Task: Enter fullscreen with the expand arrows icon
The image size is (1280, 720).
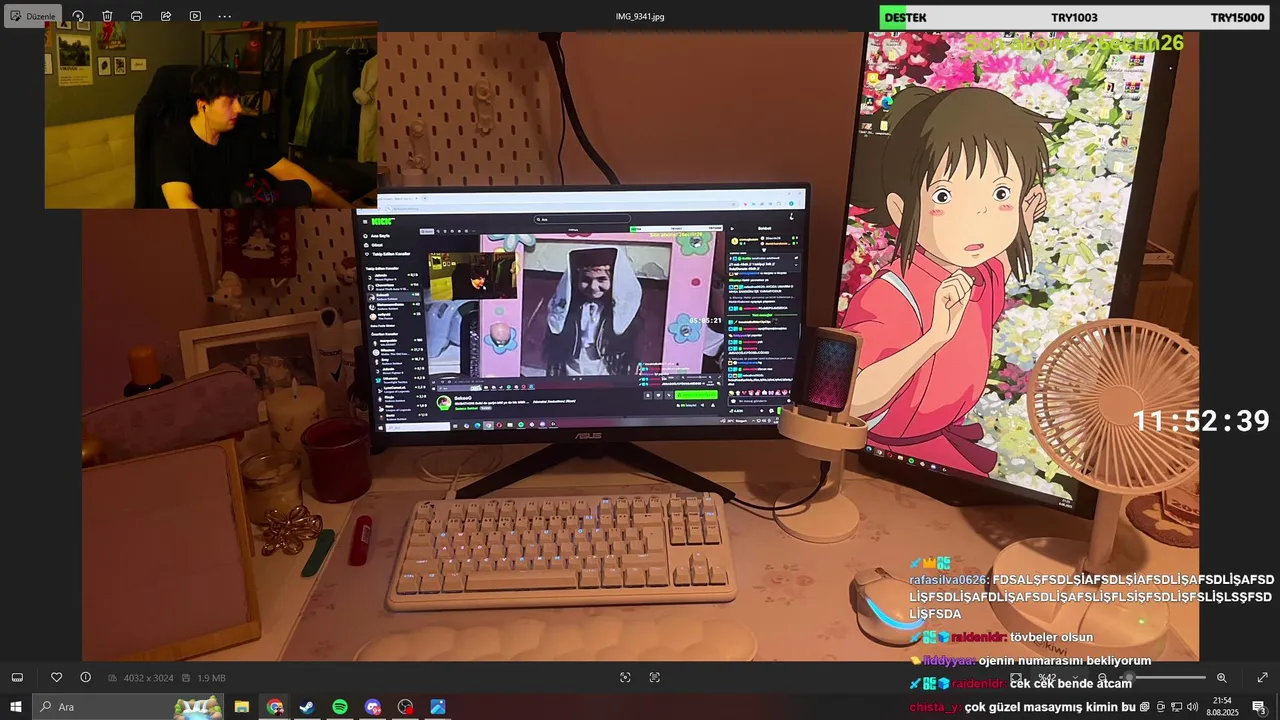Action: 1262,677
